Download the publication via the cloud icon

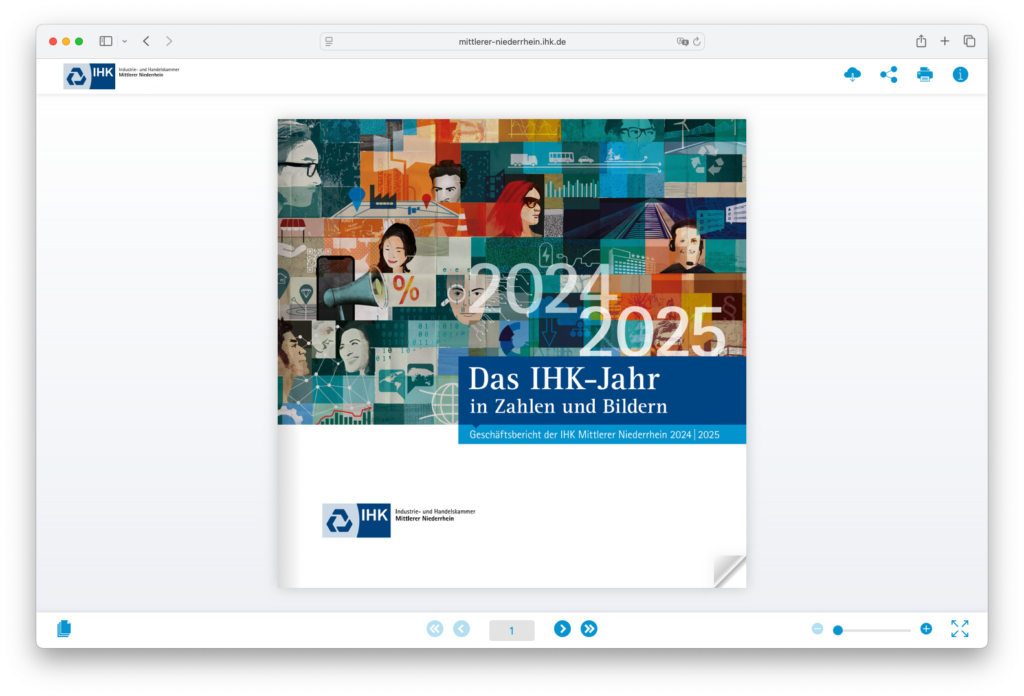[x=852, y=74]
